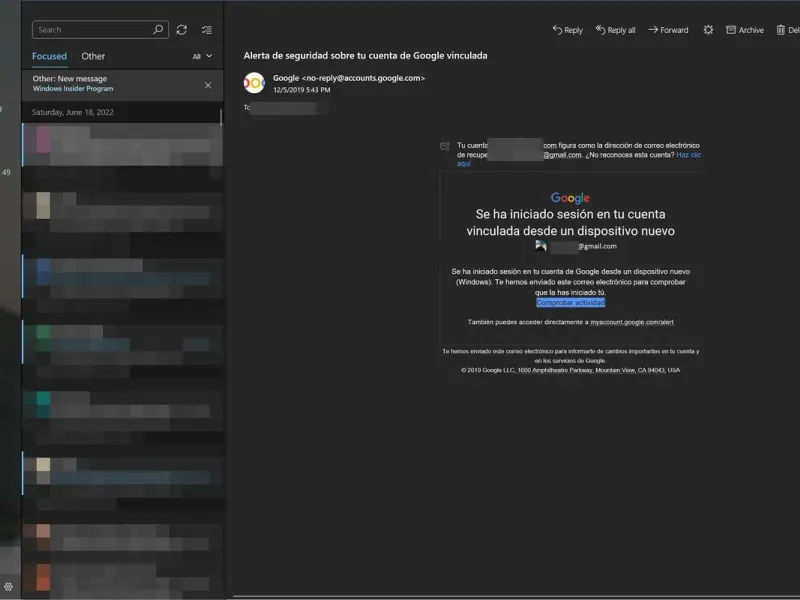Sync this view with the refresh icon
Viewport: 800px width, 600px height.
[x=182, y=30]
